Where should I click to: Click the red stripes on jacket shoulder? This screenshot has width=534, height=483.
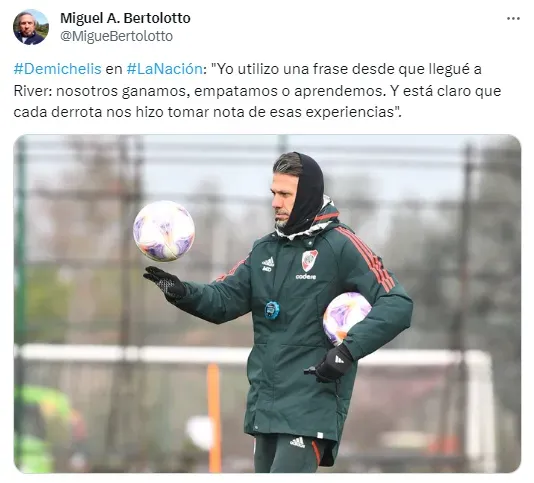point(366,257)
